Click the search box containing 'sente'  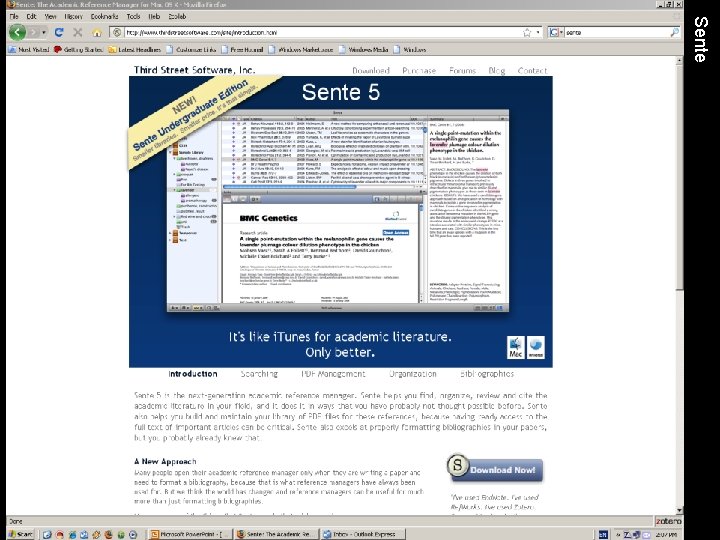[x=617, y=33]
